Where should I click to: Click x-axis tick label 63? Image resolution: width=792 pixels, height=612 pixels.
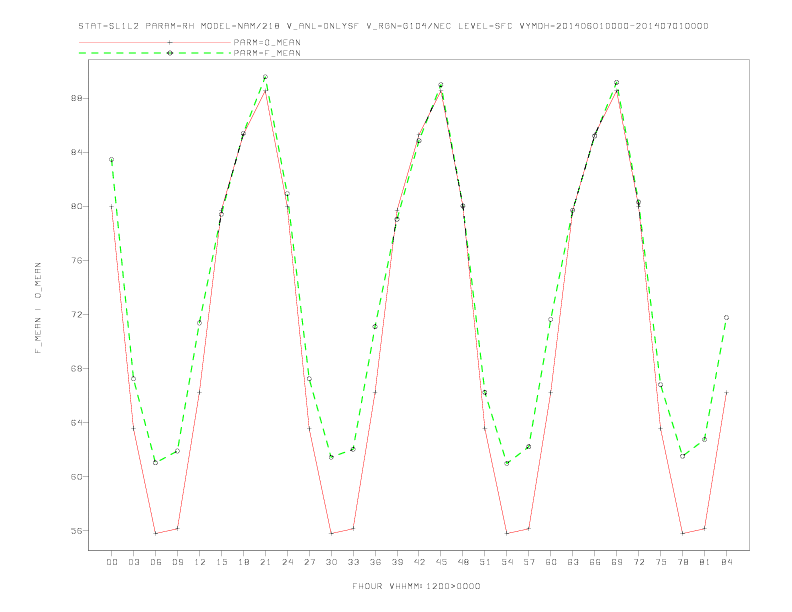(x=573, y=562)
